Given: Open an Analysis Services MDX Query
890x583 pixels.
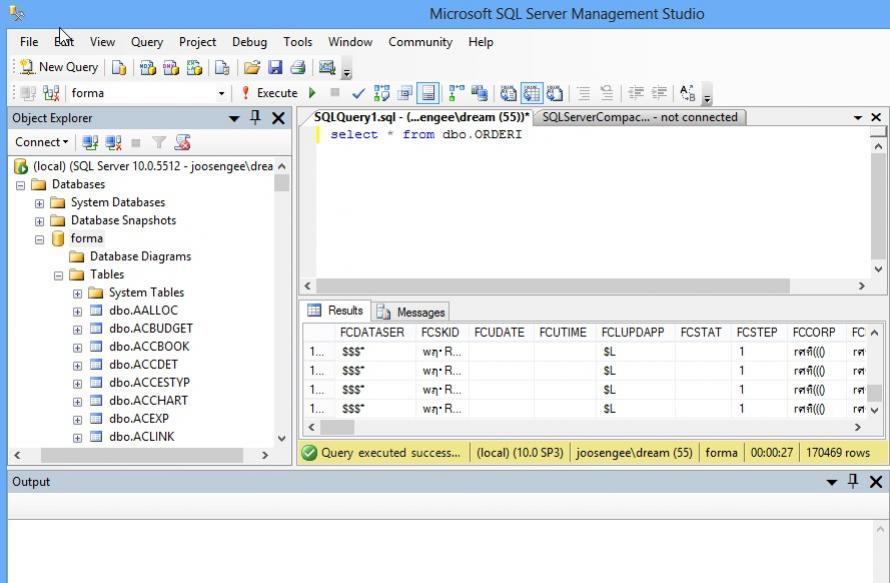Looking at the screenshot, I should 148,68.
